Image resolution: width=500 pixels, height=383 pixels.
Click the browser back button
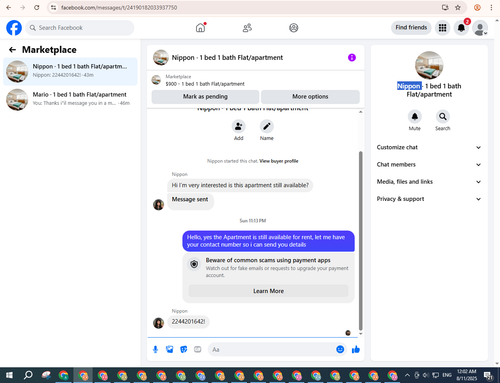click(9, 7)
